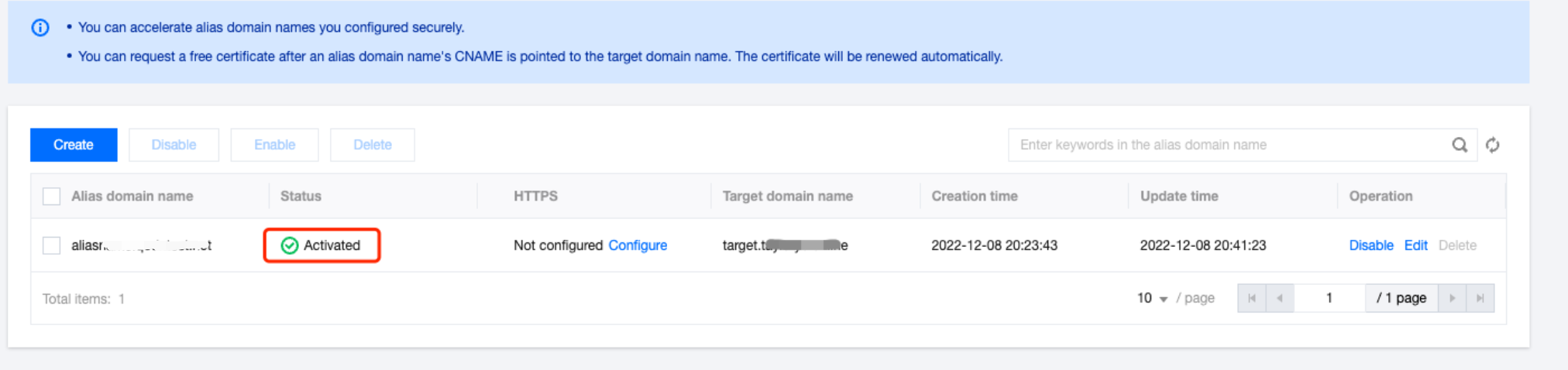Viewport: 1568px width, 370px height.
Task: Go to the previous page
Action: coord(1280,298)
